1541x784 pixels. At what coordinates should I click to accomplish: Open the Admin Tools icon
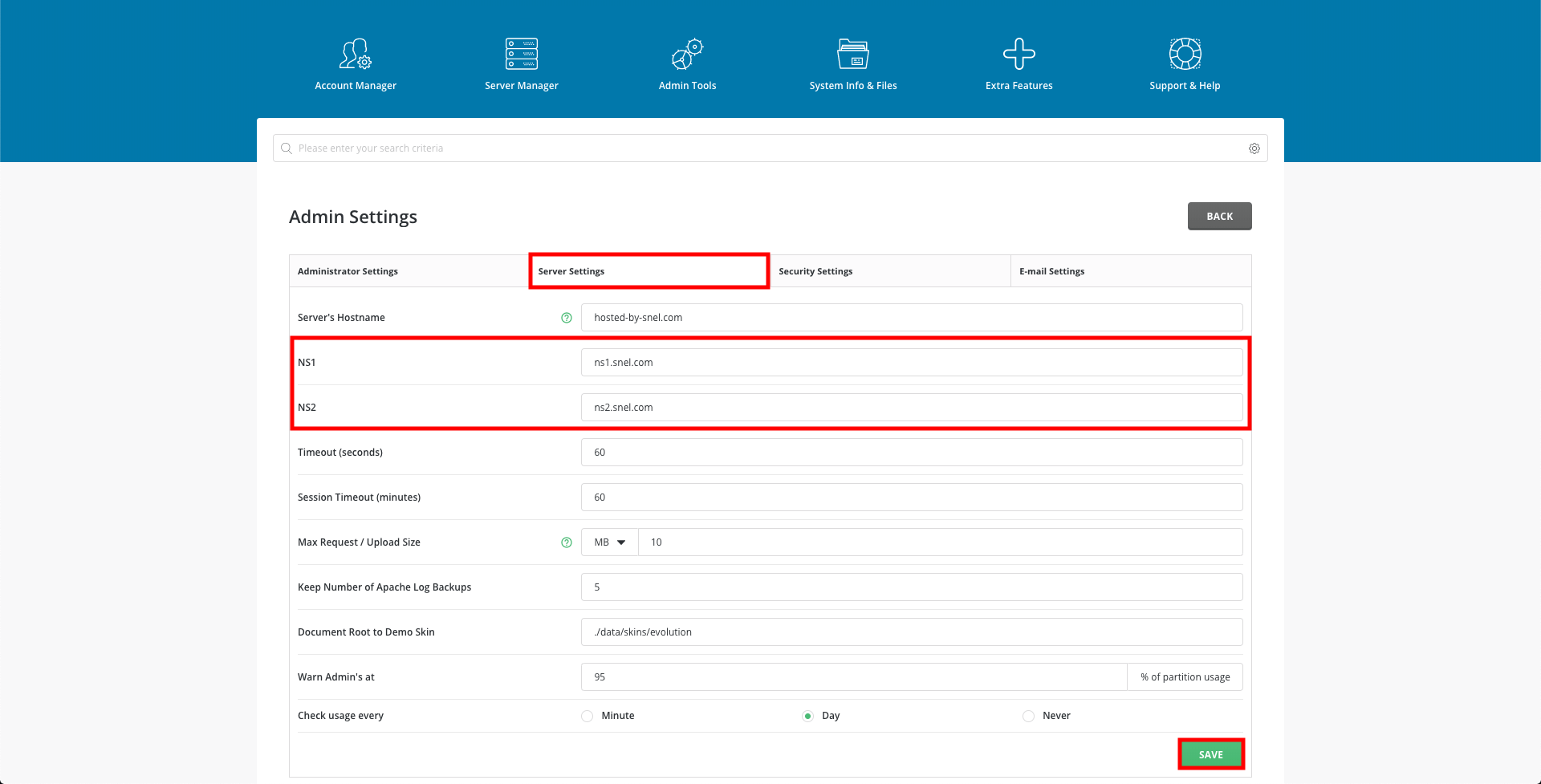[x=688, y=54]
